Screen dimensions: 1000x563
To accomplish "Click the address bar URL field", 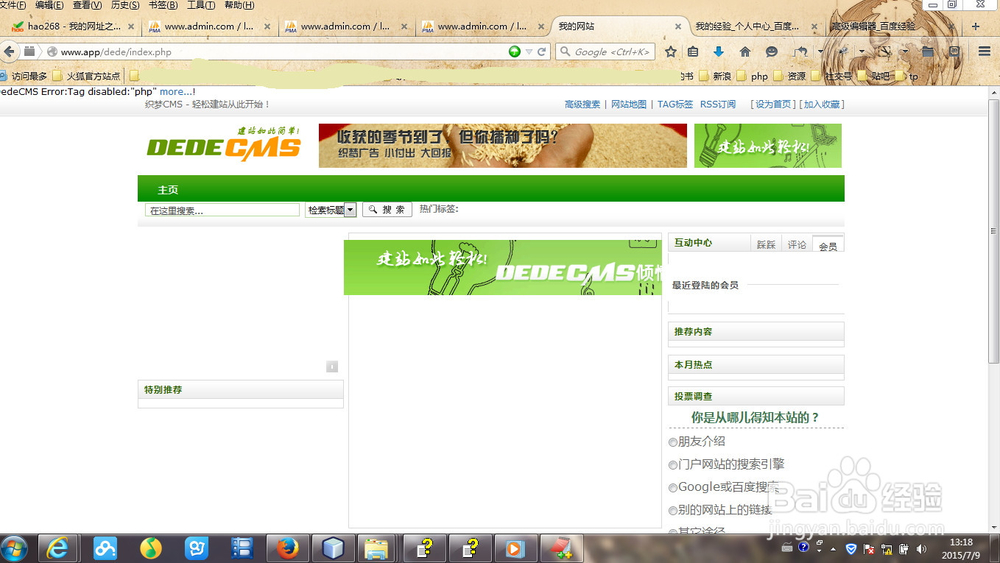I will 281,52.
